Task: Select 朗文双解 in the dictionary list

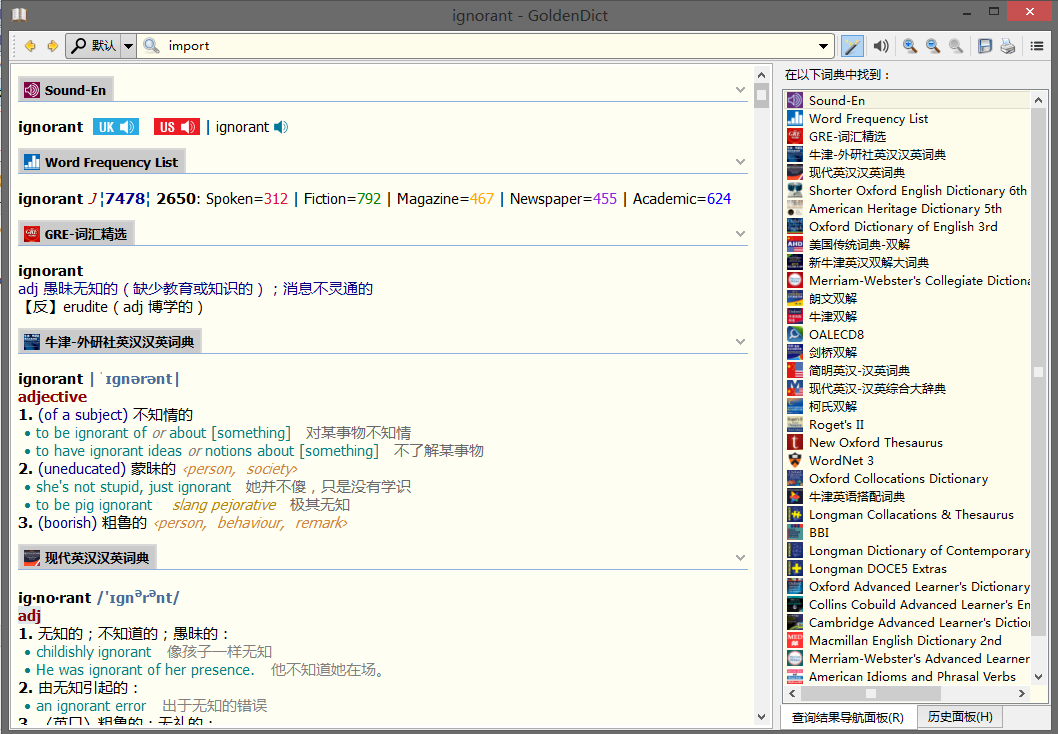Action: point(908,298)
